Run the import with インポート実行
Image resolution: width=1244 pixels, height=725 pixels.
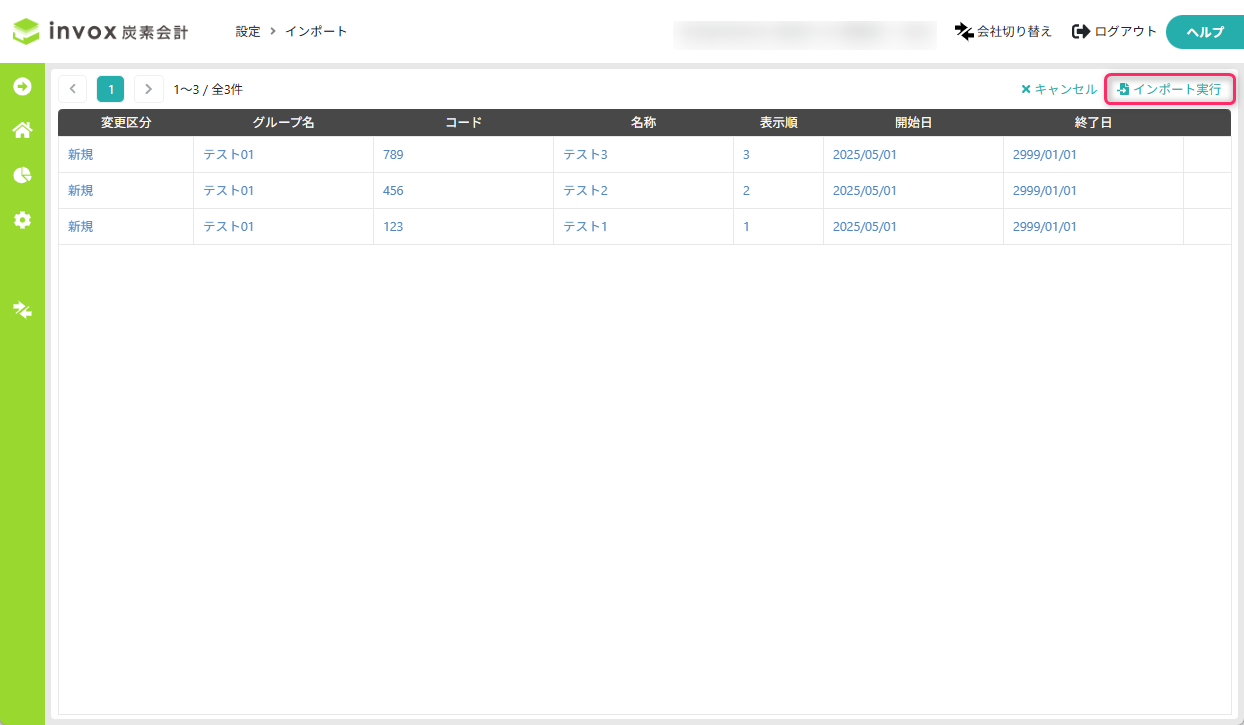pos(1169,90)
